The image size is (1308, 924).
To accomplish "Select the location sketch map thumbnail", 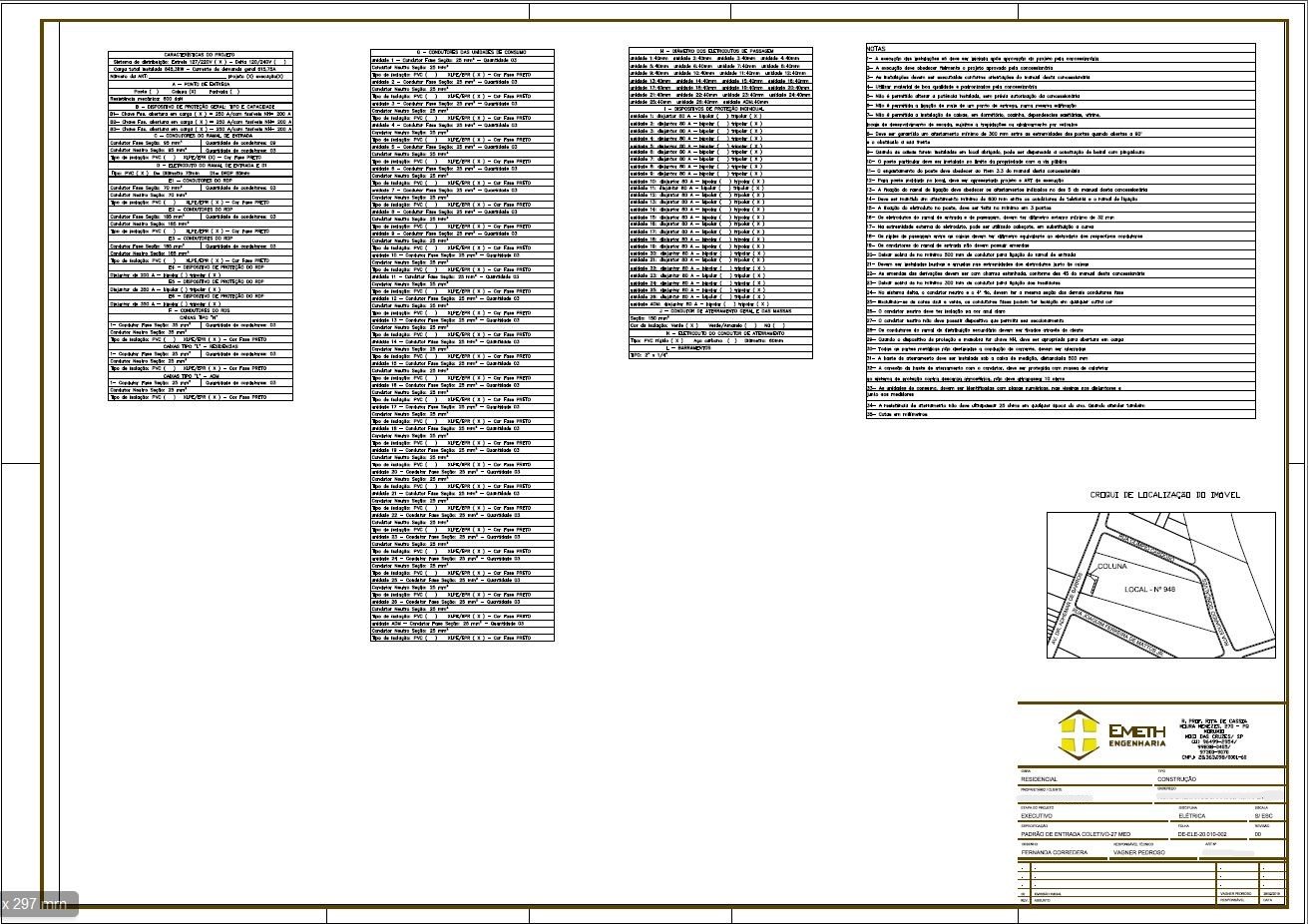I will pos(1160,586).
